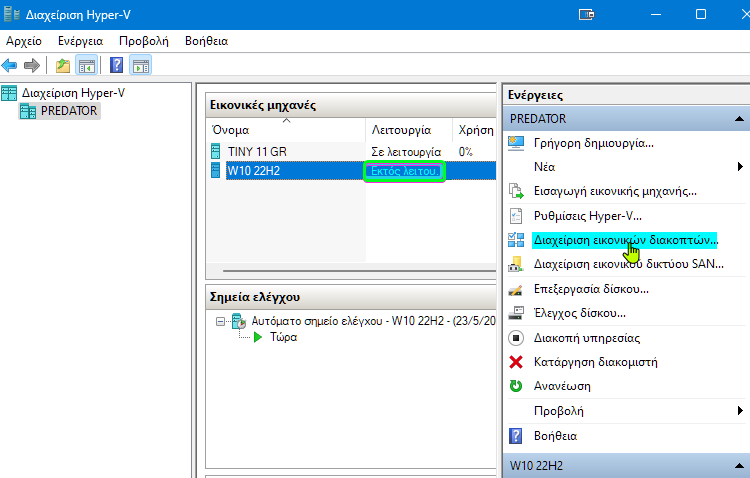Open Ρυθμίσεις Hyper-V... action

point(588,216)
